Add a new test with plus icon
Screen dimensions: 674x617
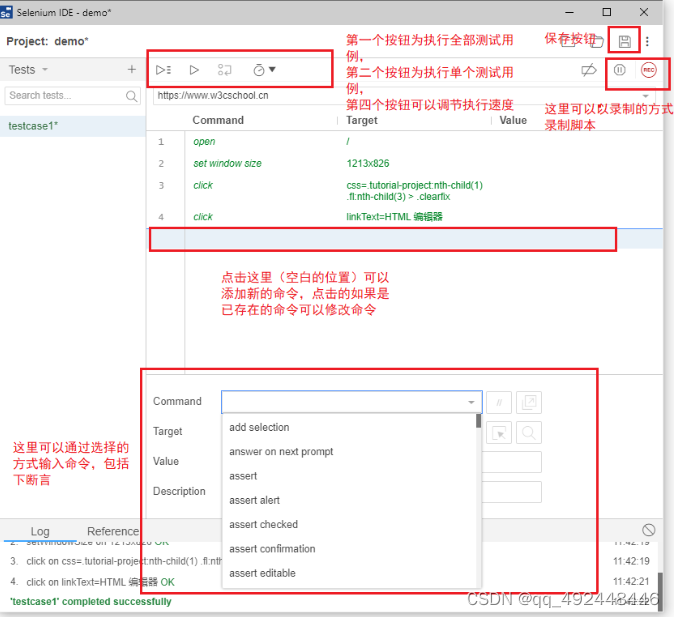[x=132, y=69]
